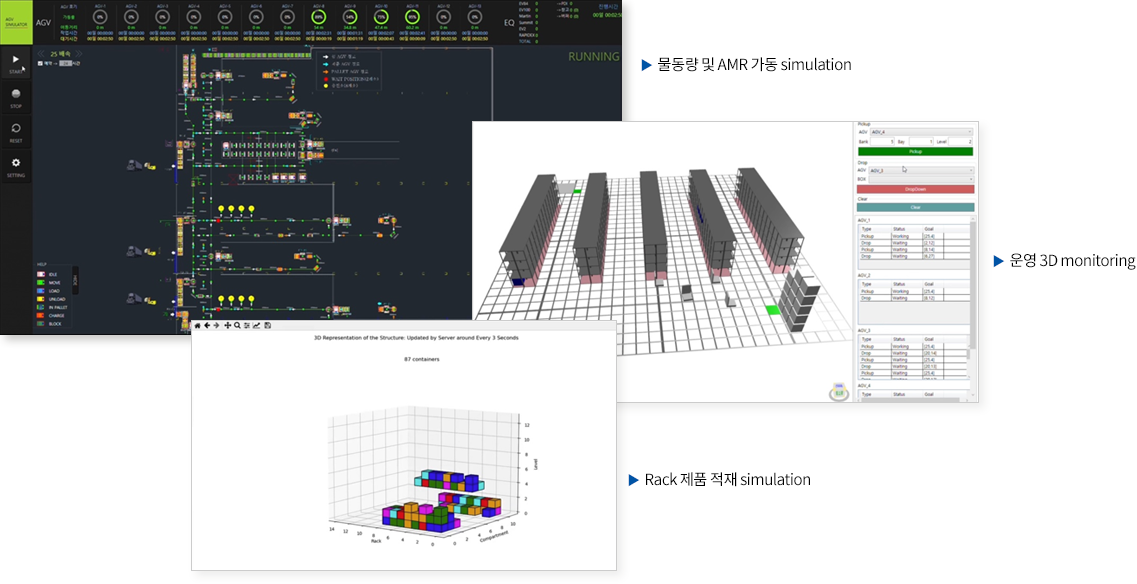This screenshot has height=584, width=1137.
Task: Click the AGV SIMULATOR green logo tile
Action: pyautogui.click(x=16, y=22)
